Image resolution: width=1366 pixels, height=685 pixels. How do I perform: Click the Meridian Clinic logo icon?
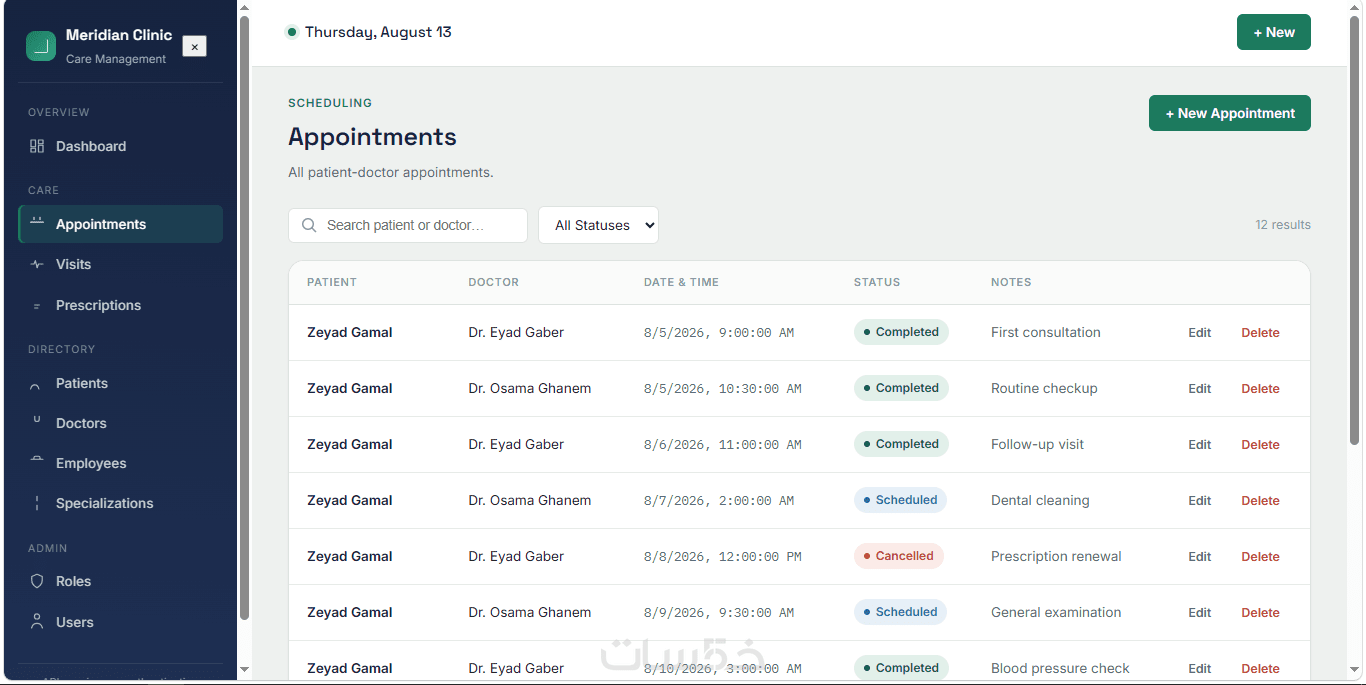coord(41,46)
